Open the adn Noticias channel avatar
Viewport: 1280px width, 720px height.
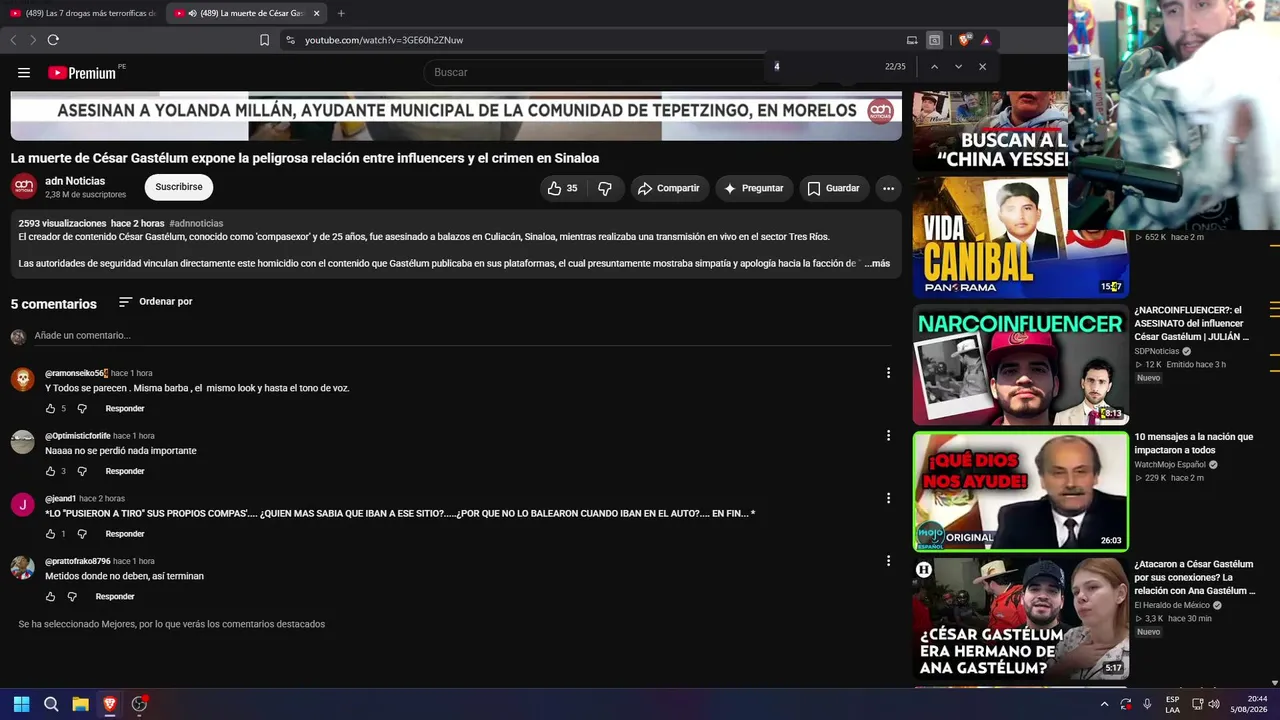24,187
